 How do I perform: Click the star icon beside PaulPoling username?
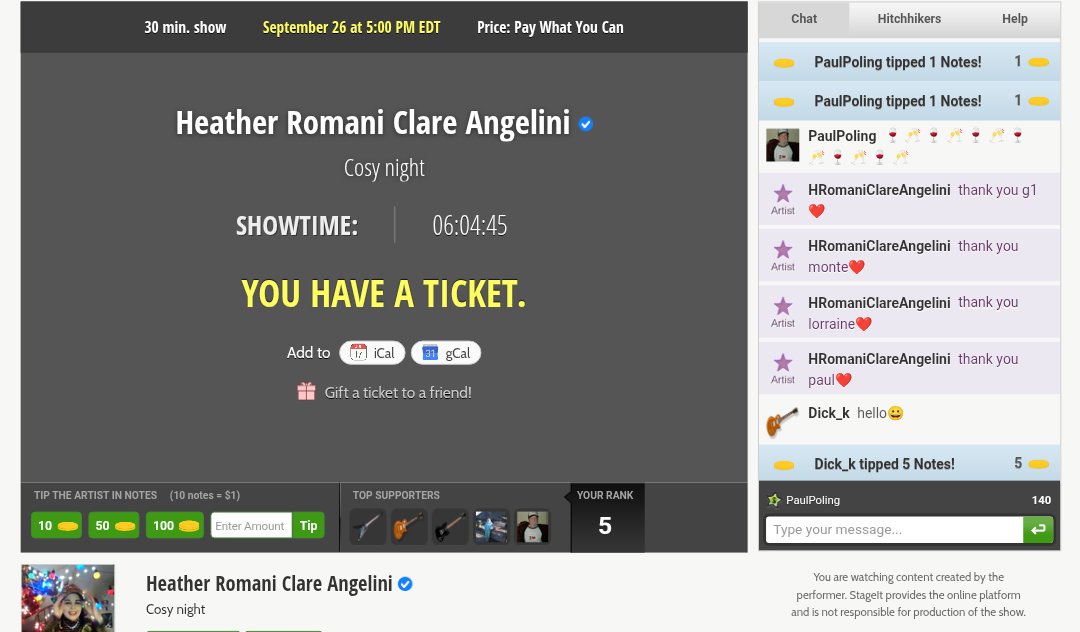point(774,500)
